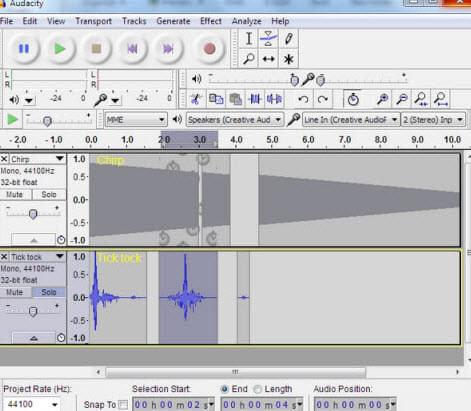471x411 pixels.
Task: Open the Generate menu
Action: (173, 21)
